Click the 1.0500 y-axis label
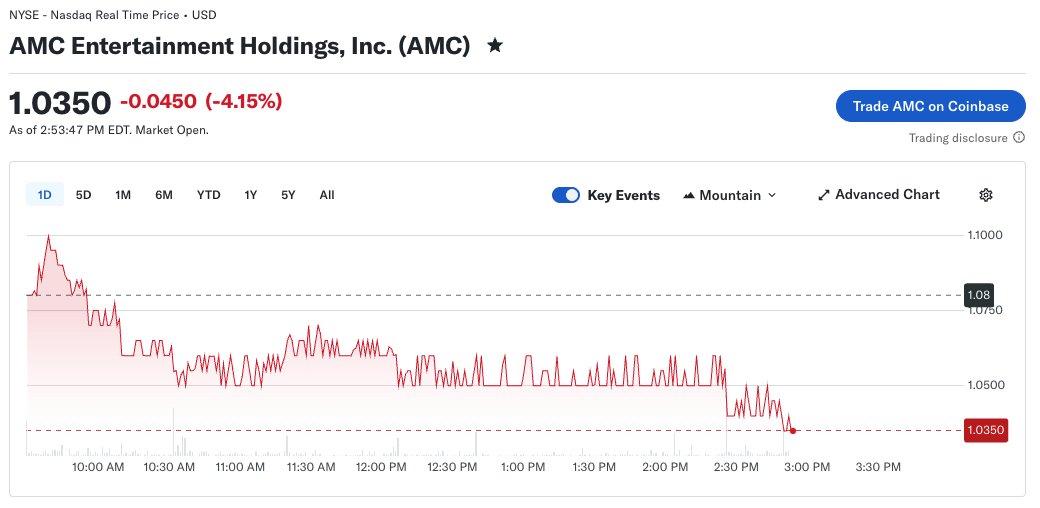 [x=984, y=385]
